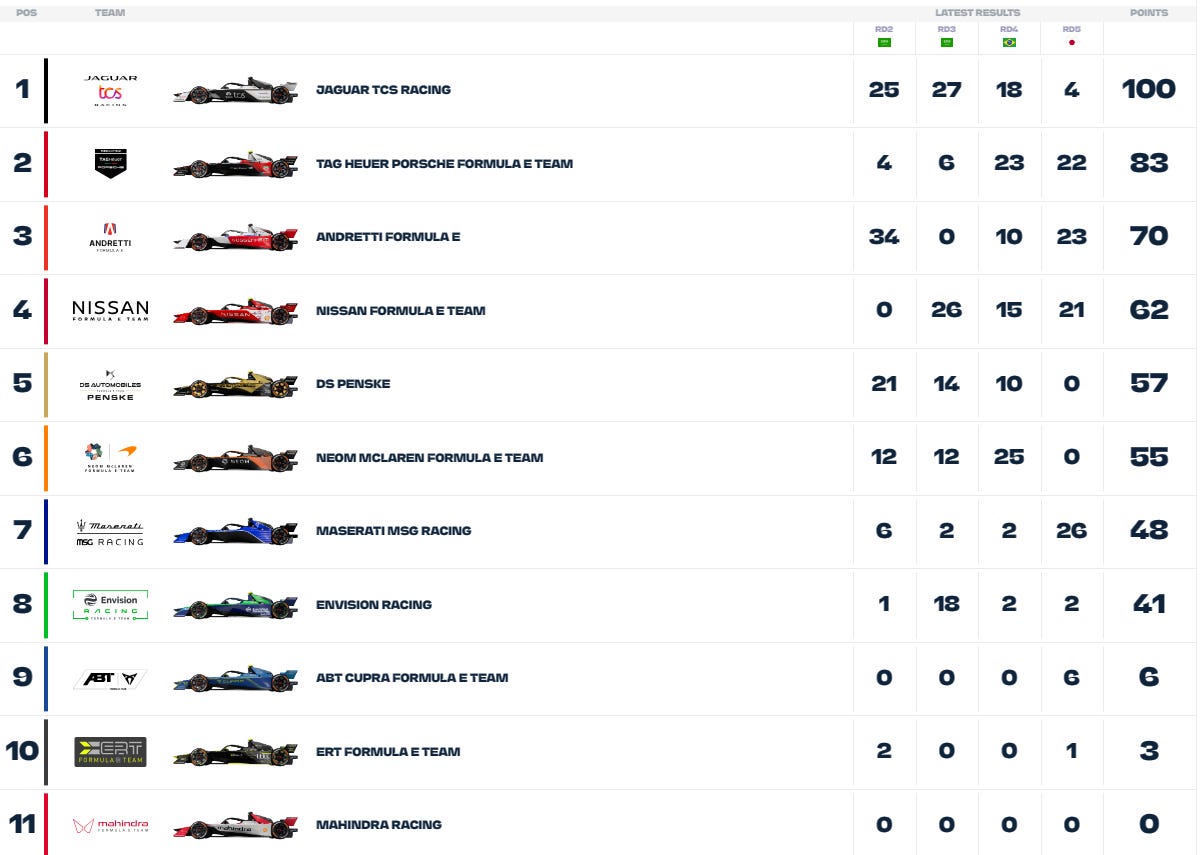Click the Maserati MSG Racing logo
The width and height of the screenshot is (1200, 855).
point(110,531)
